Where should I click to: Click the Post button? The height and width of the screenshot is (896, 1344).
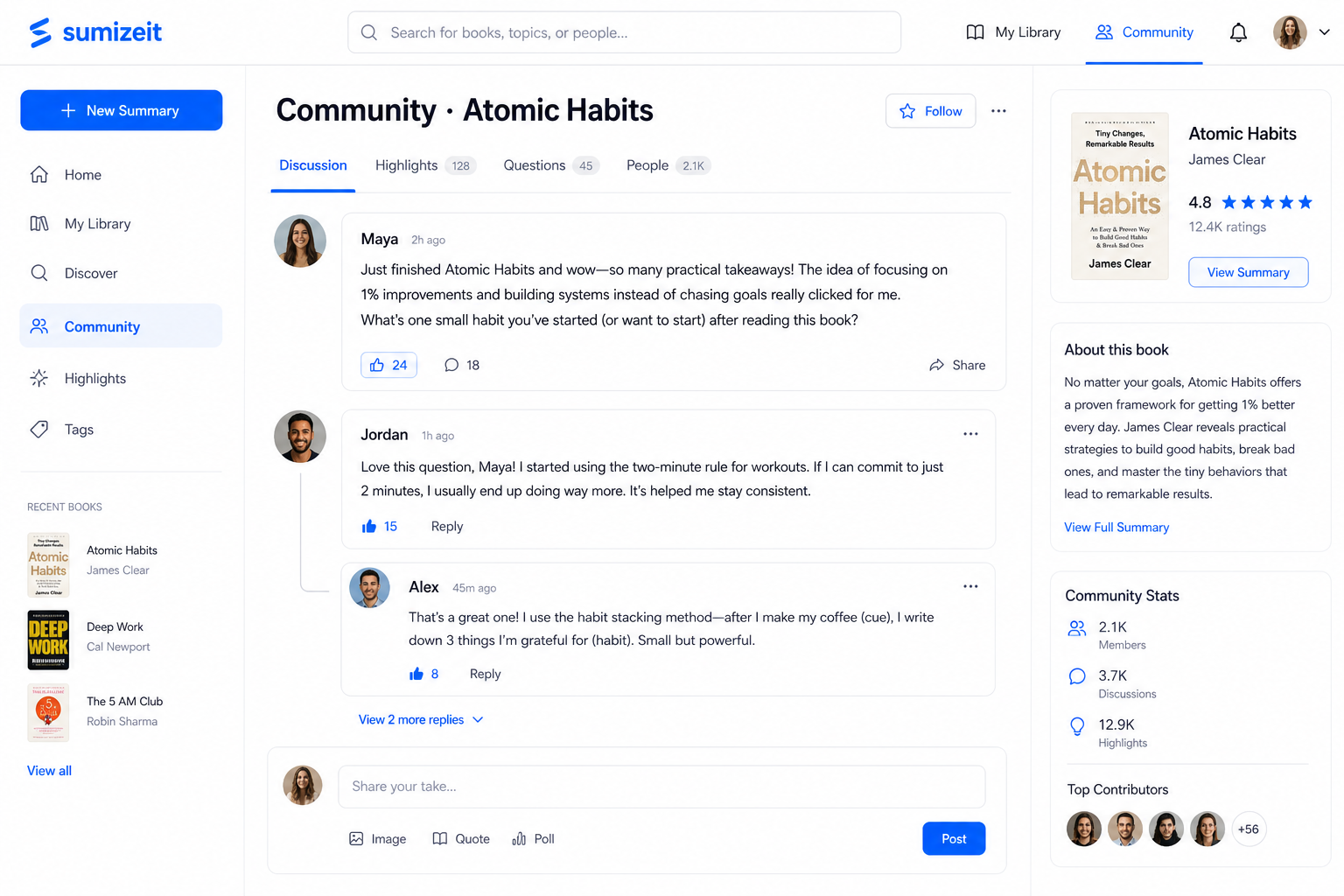click(954, 838)
